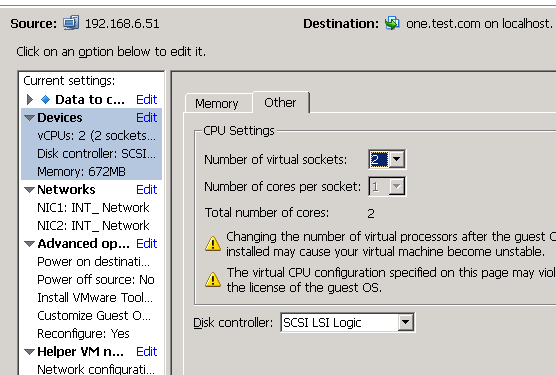
Task: Collapse the Advanced options section
Action: (x=29, y=244)
